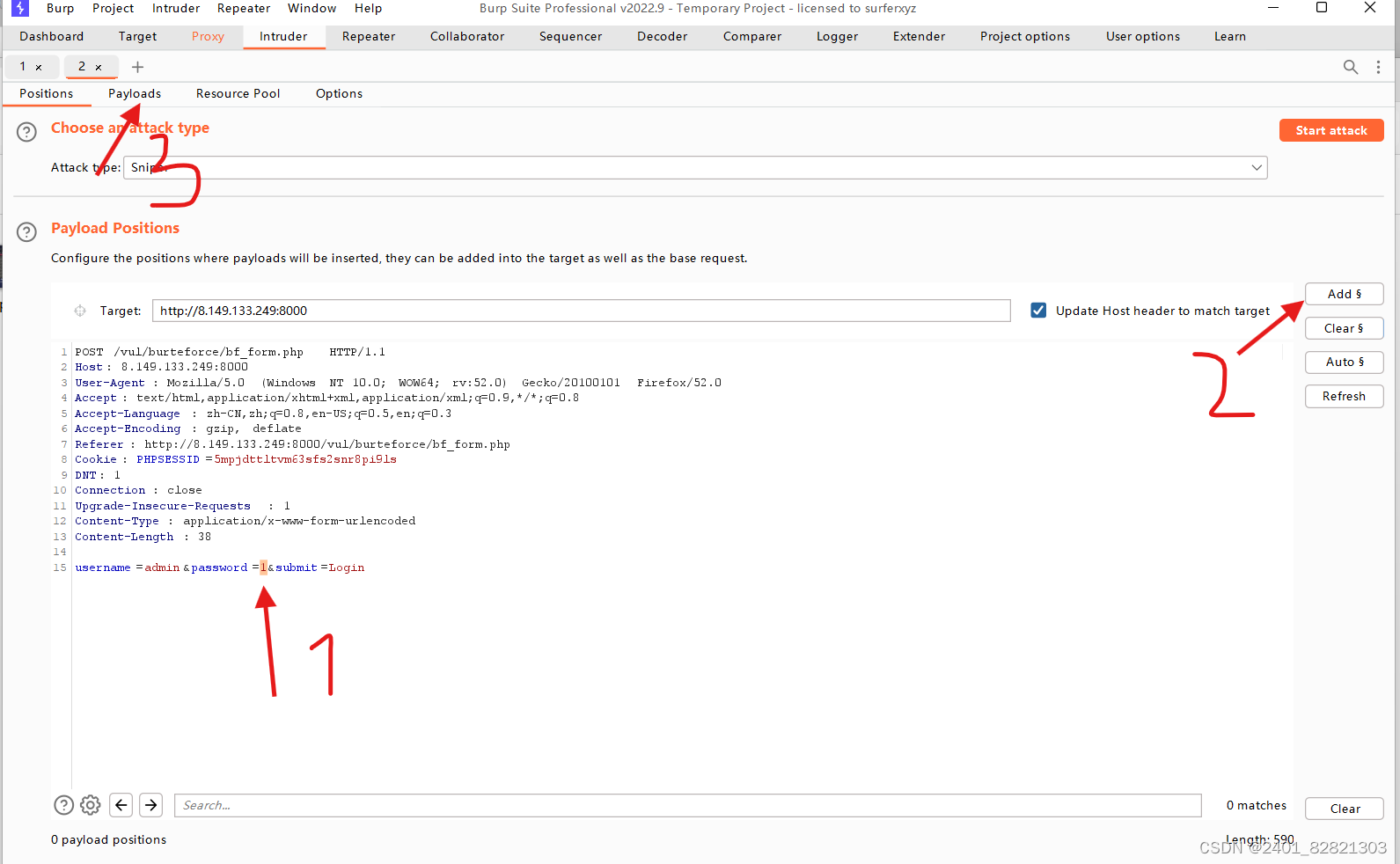1400x864 pixels.
Task: Click the Clear search button
Action: [1344, 809]
